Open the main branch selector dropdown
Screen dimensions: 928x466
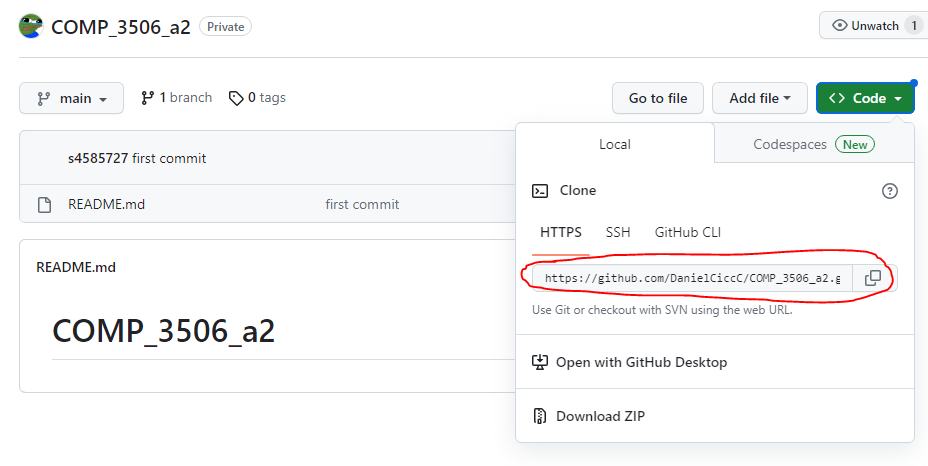point(71,98)
